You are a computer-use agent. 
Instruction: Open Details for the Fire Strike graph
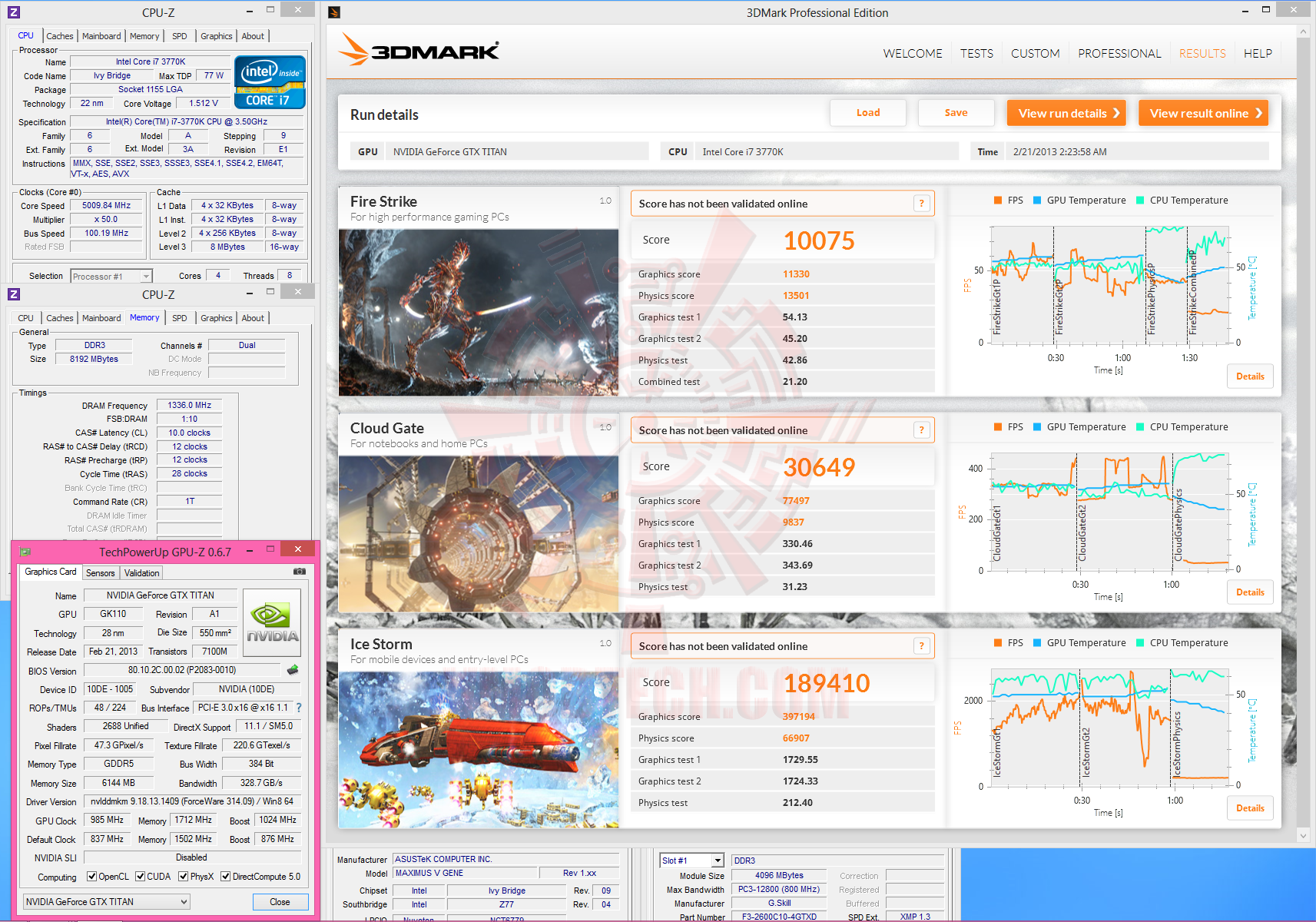pos(1250,376)
